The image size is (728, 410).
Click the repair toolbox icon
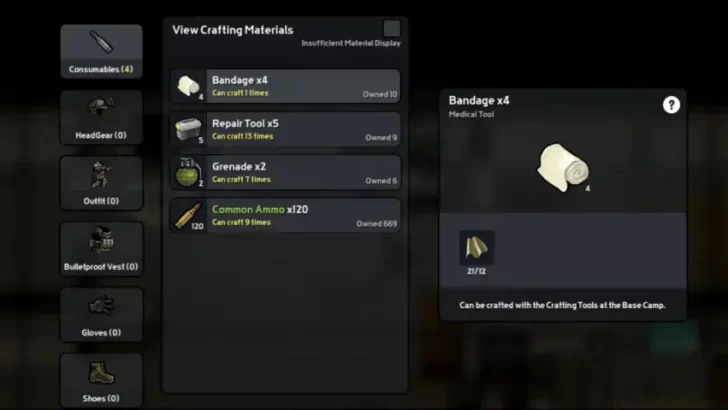[x=188, y=129]
